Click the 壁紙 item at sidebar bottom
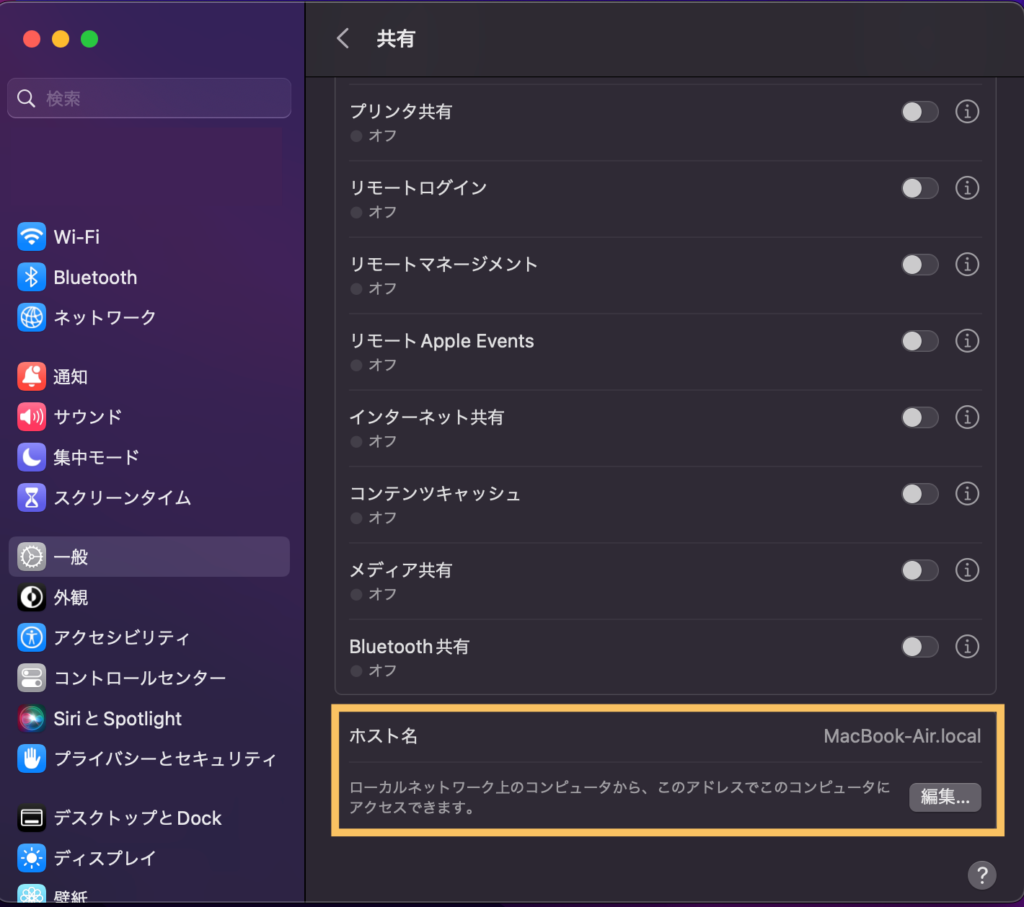The image size is (1024, 907). 149,895
